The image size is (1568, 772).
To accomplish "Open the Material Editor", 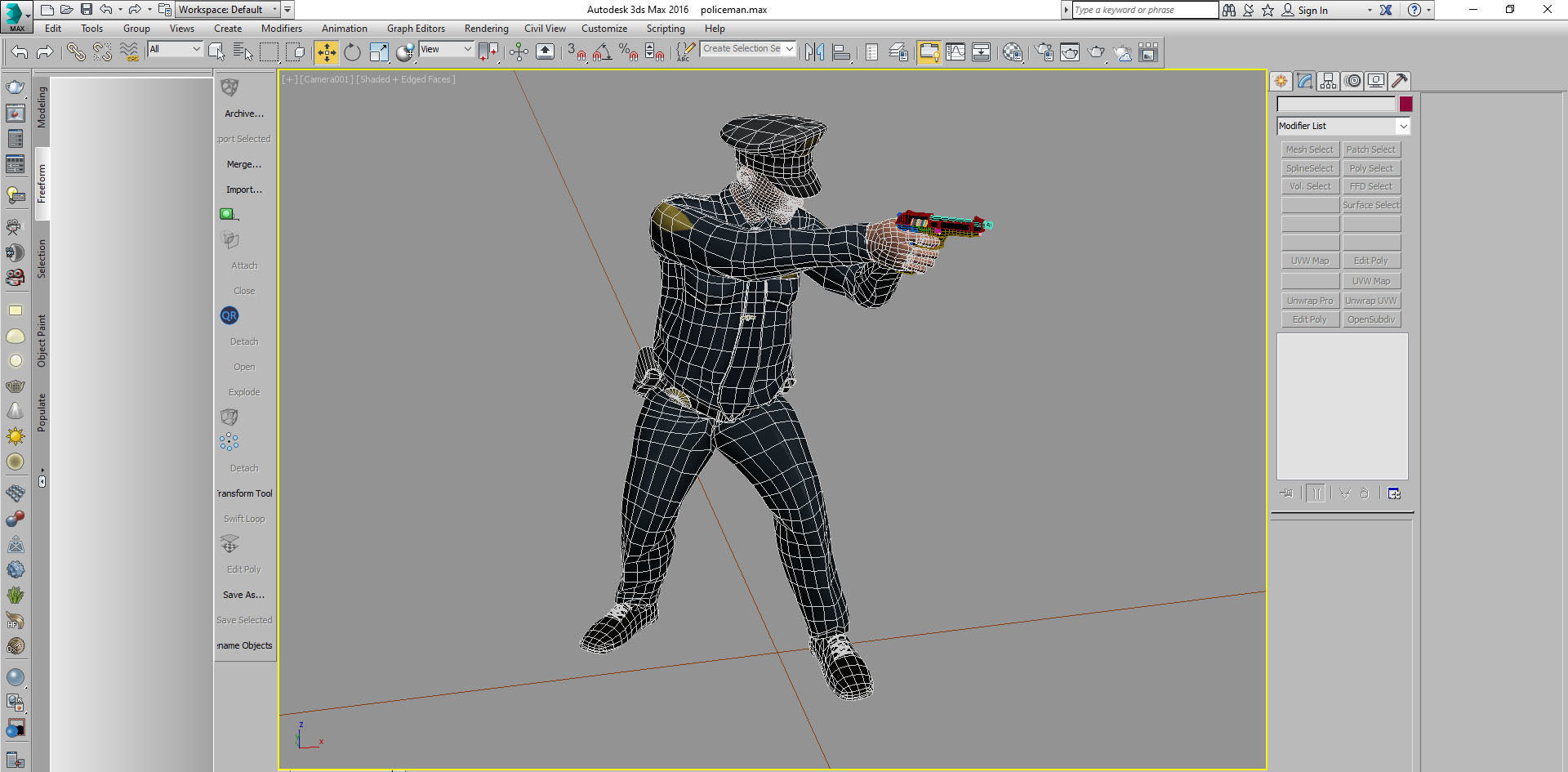I will (1012, 51).
